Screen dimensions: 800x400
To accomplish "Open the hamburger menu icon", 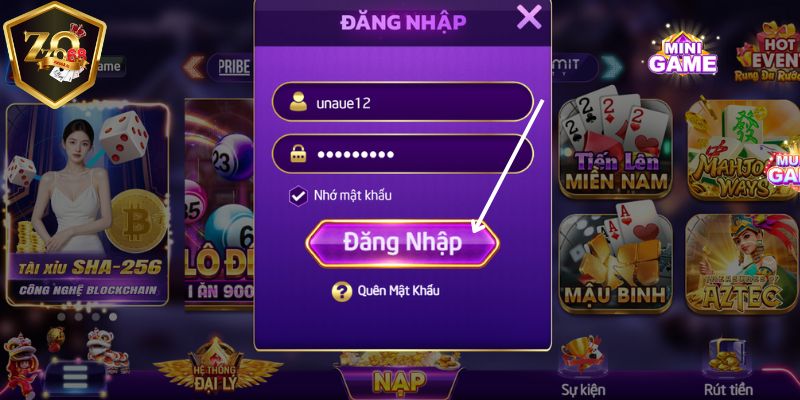I will pyautogui.click(x=74, y=379).
